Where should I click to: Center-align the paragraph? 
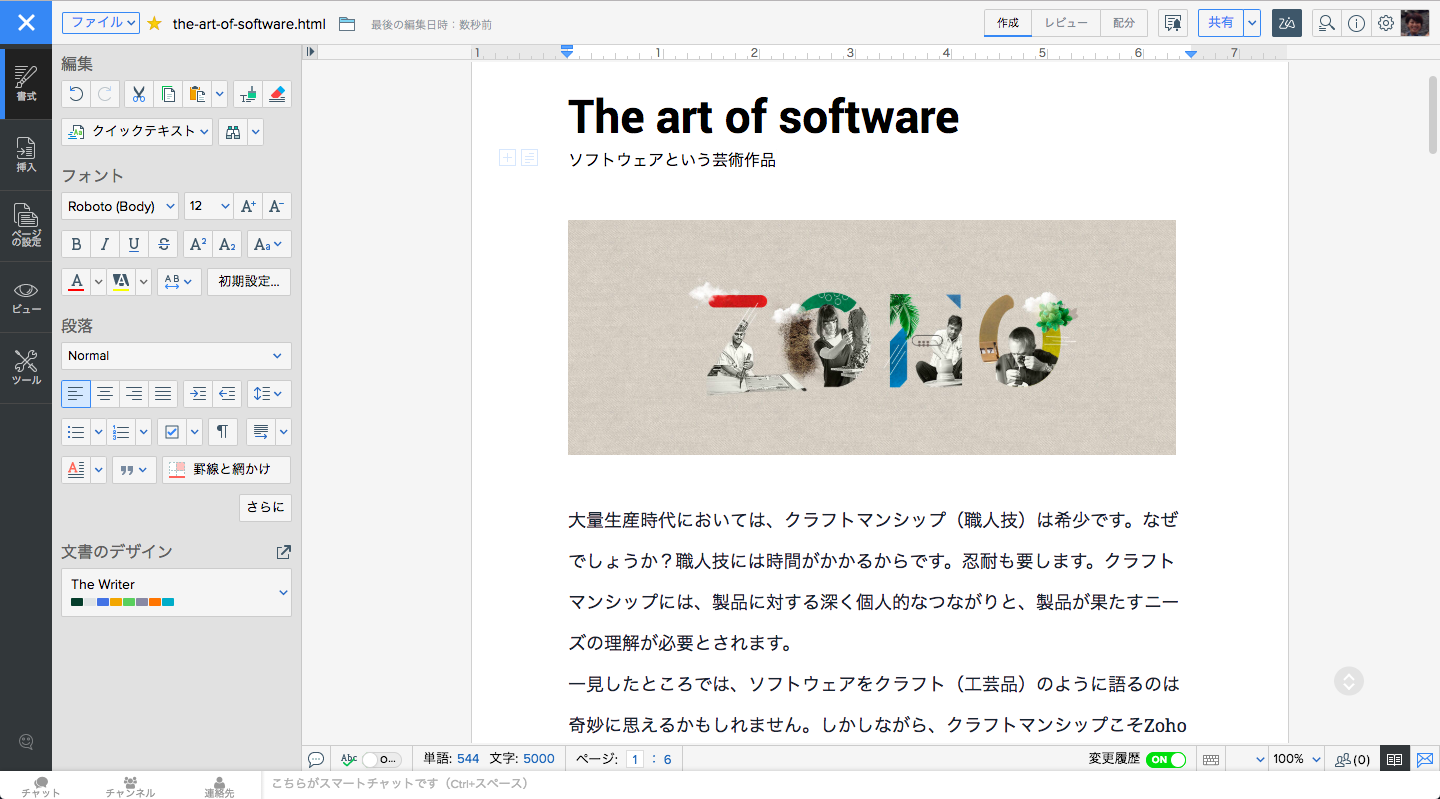click(105, 394)
